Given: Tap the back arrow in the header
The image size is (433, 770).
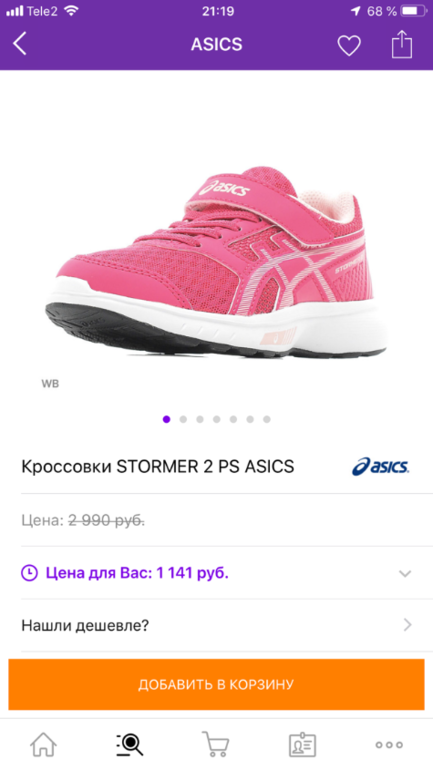Looking at the screenshot, I should pos(20,44).
